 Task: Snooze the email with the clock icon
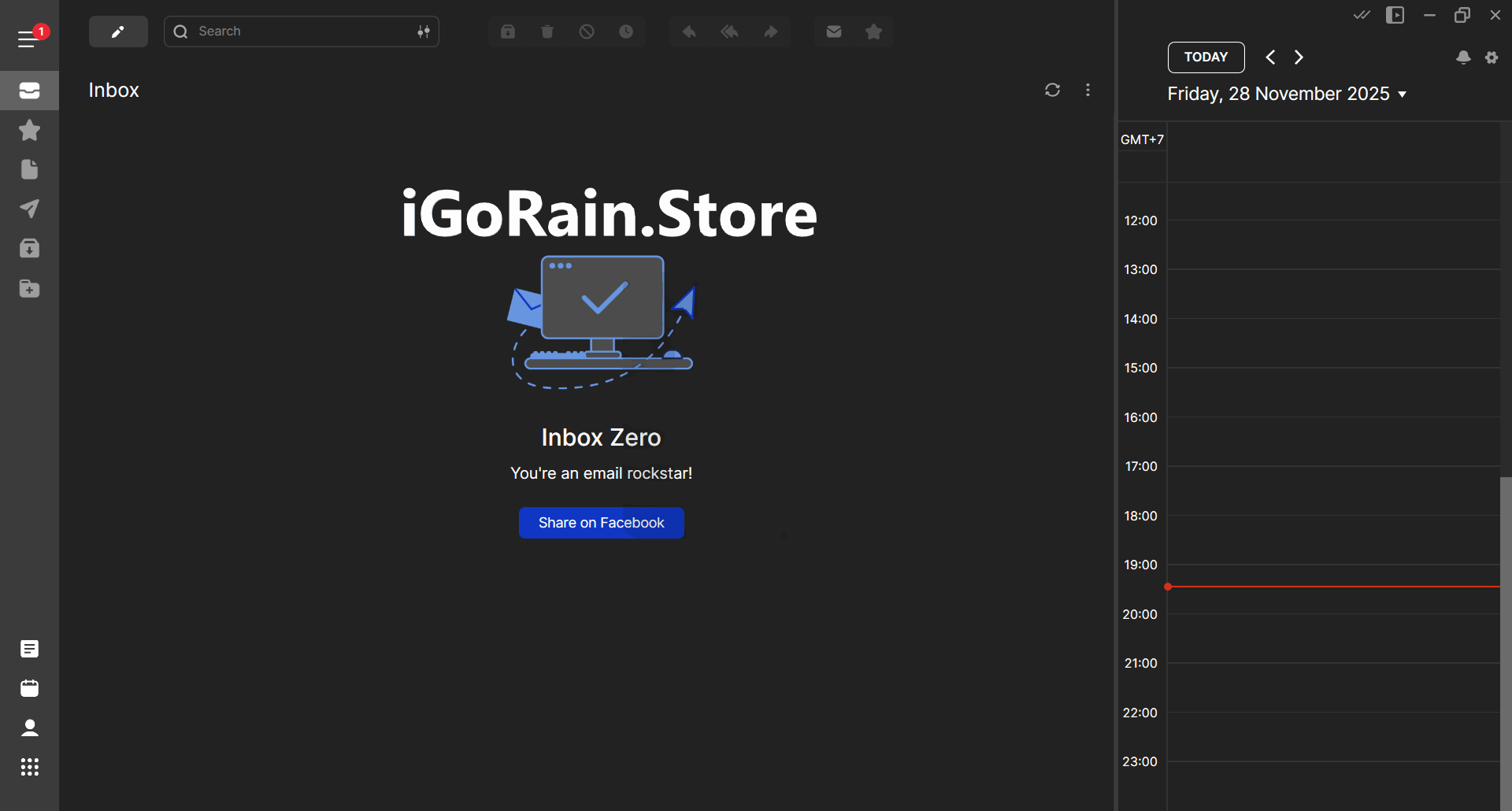[x=627, y=31]
